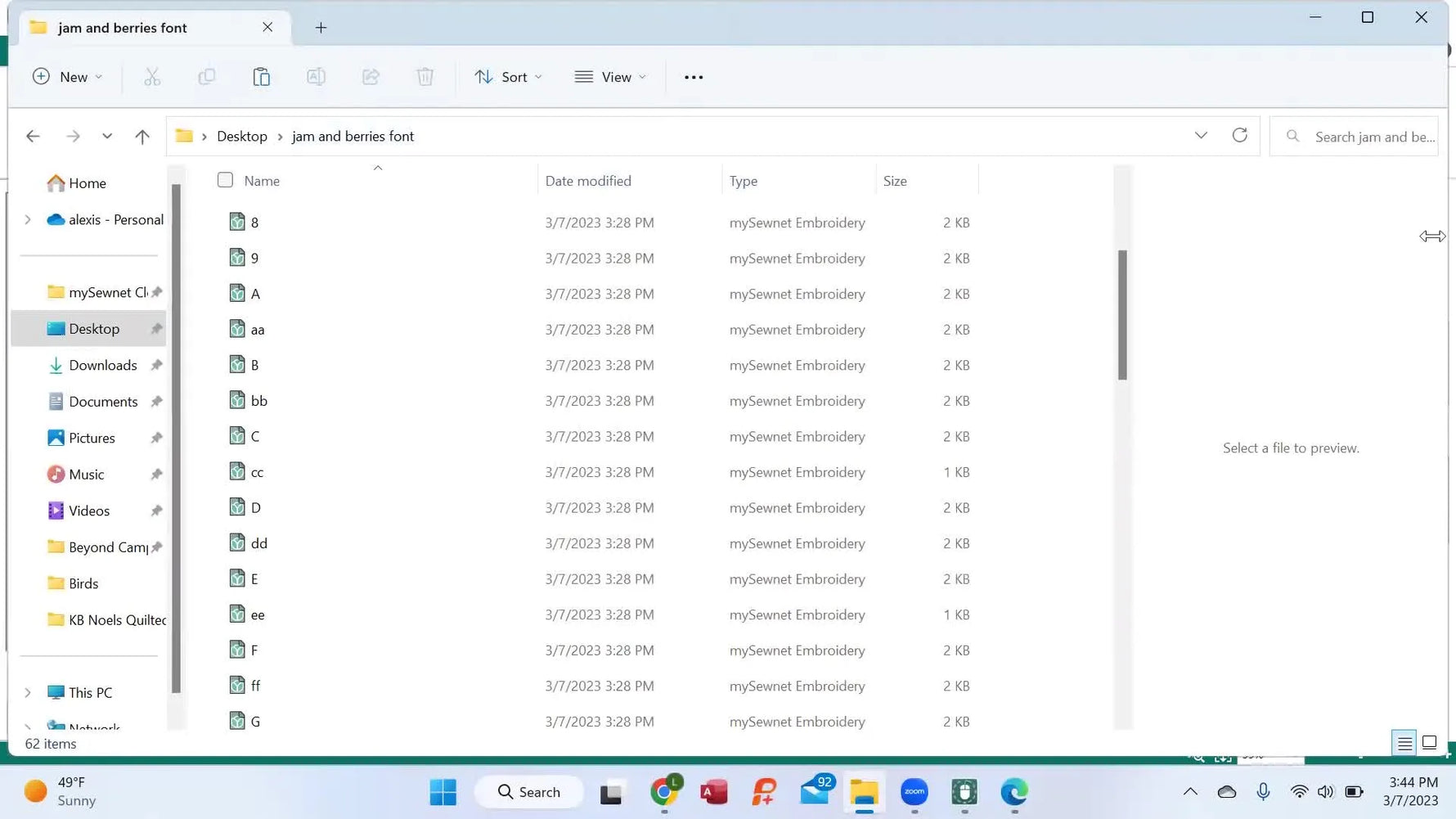Open the See more (three dots) menu
This screenshot has width=1456, height=819.
(694, 77)
